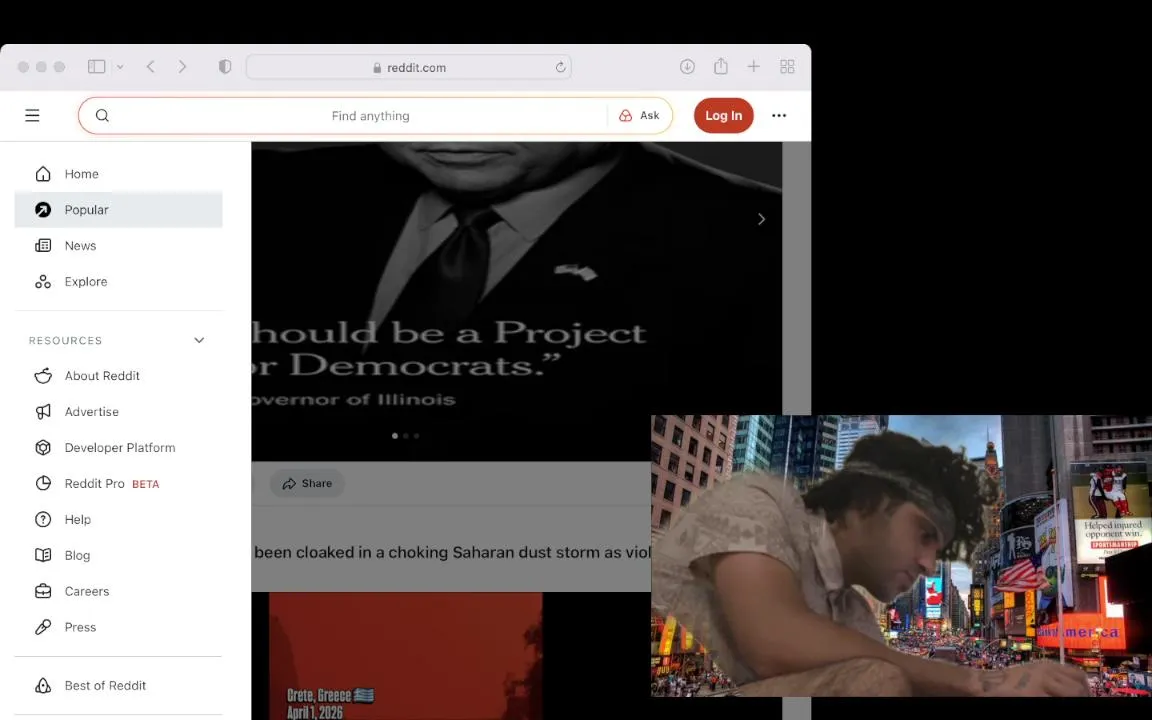1152x720 pixels.
Task: Click the About Reddit snoo icon
Action: [x=43, y=376]
